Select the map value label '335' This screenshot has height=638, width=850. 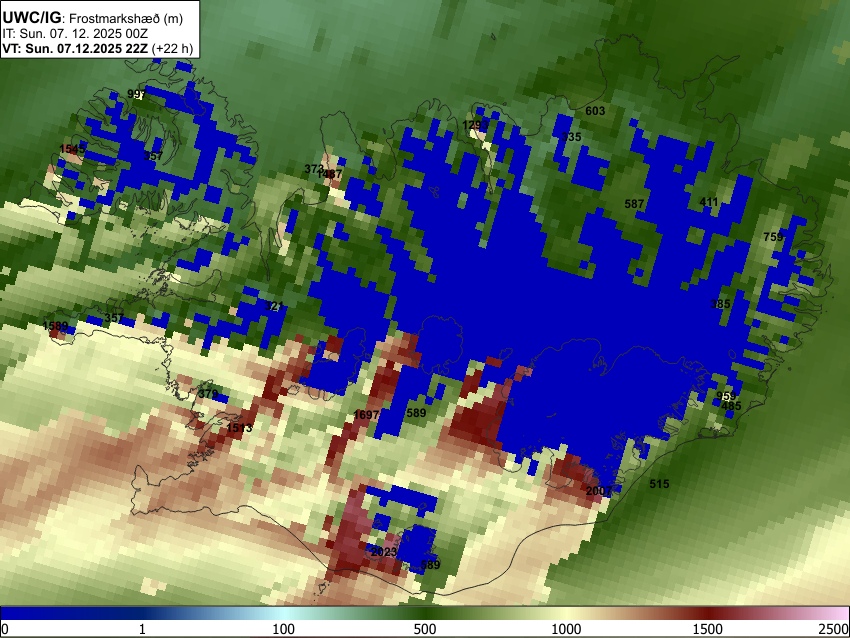[x=571, y=137]
